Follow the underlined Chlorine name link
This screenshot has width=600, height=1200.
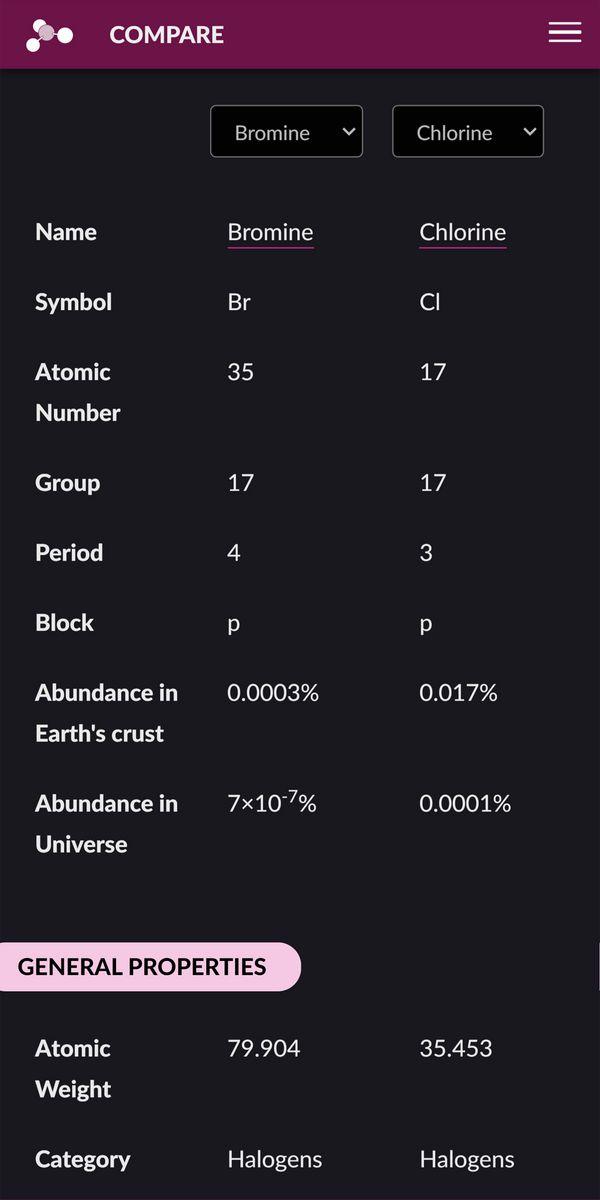point(462,232)
